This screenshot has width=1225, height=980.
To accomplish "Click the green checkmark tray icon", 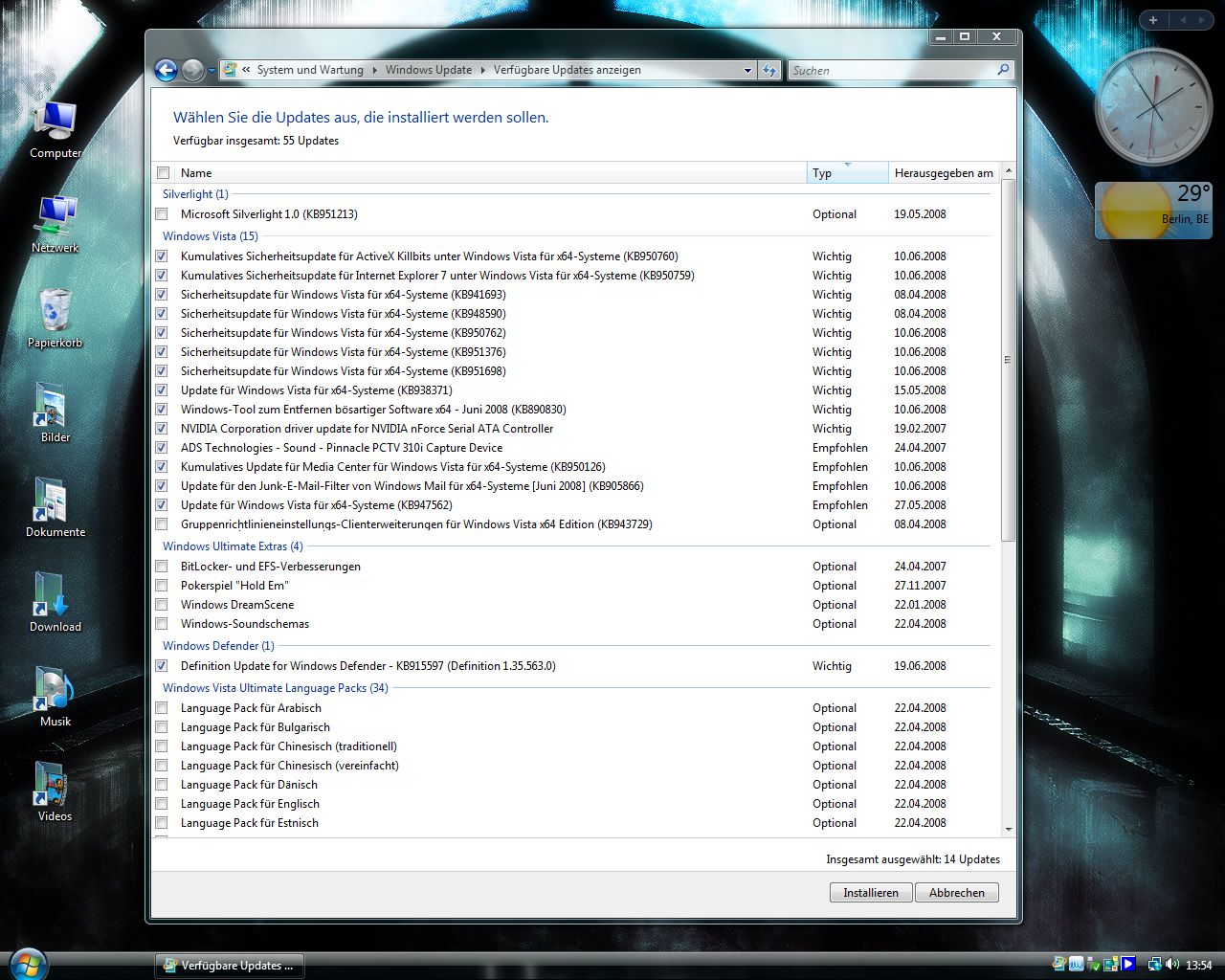I will [1094, 964].
